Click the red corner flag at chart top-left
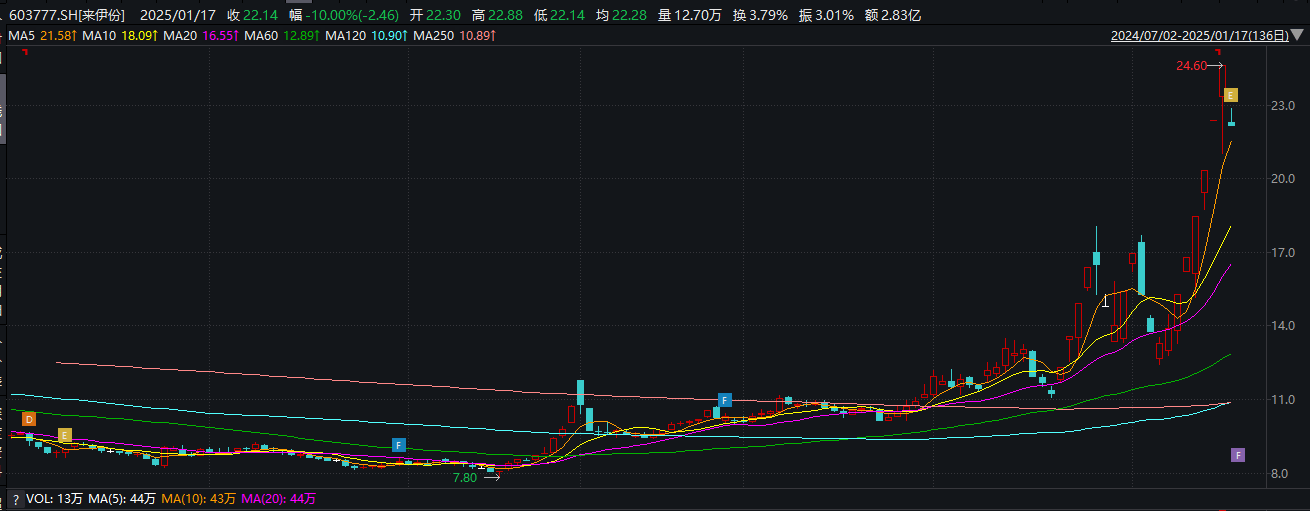The height and width of the screenshot is (511, 1310). click(23, 52)
